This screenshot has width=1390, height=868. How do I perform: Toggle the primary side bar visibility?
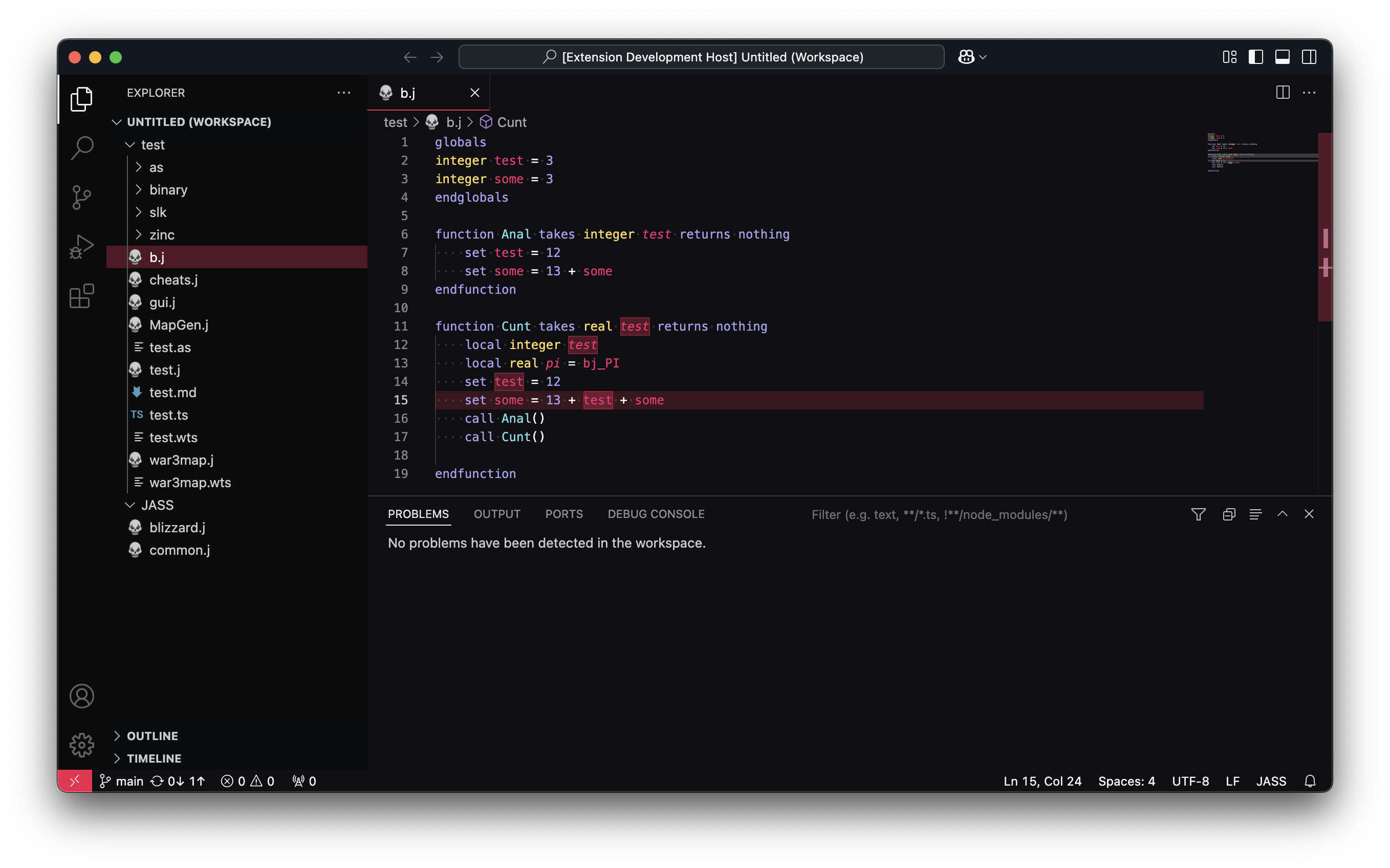click(x=1256, y=57)
